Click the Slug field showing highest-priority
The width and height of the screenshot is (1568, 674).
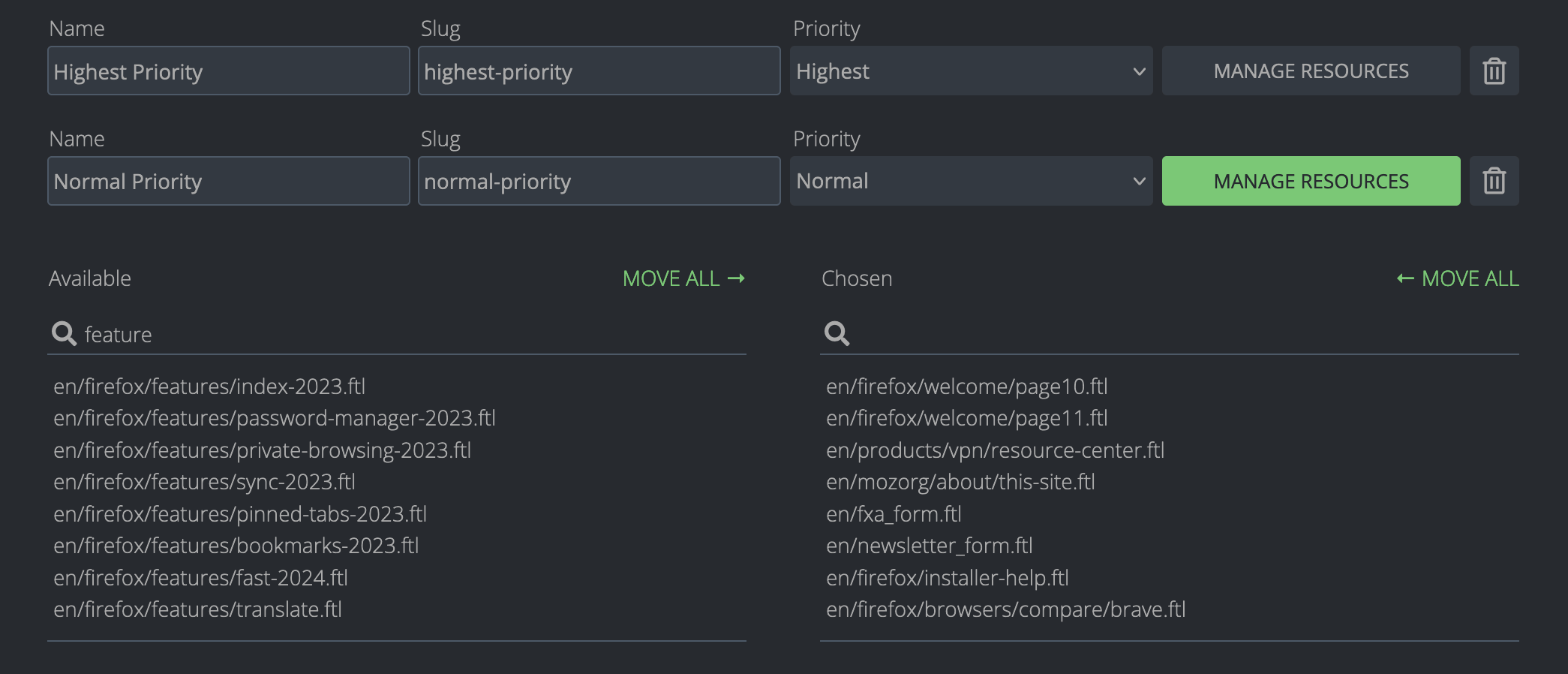[598, 71]
